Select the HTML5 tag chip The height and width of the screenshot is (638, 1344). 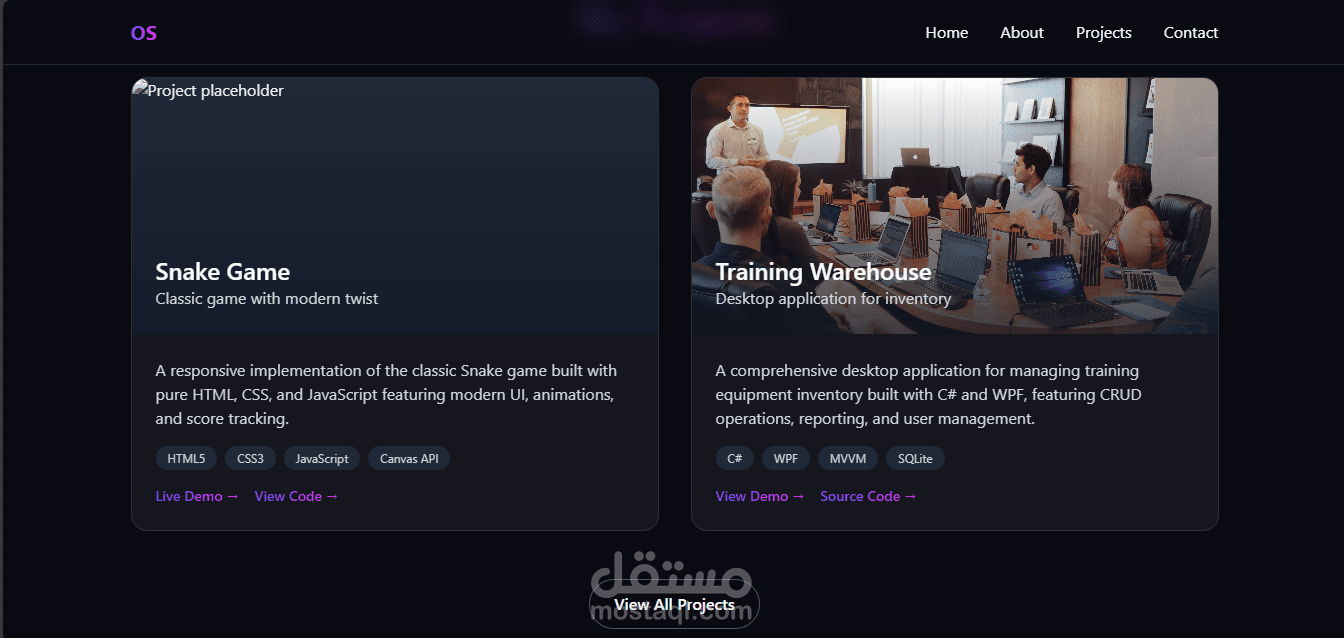click(186, 459)
